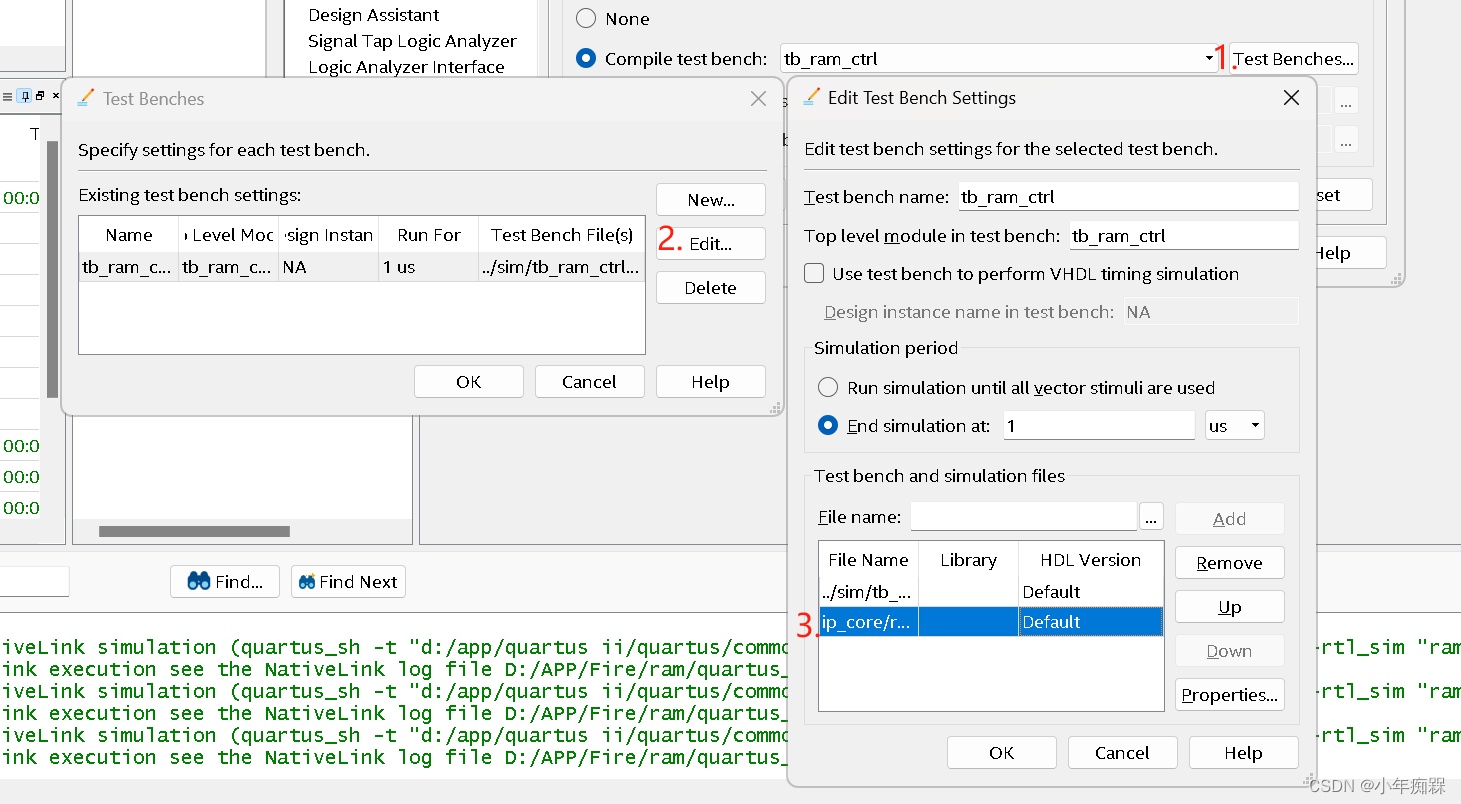Move selected file Up

coord(1230,607)
